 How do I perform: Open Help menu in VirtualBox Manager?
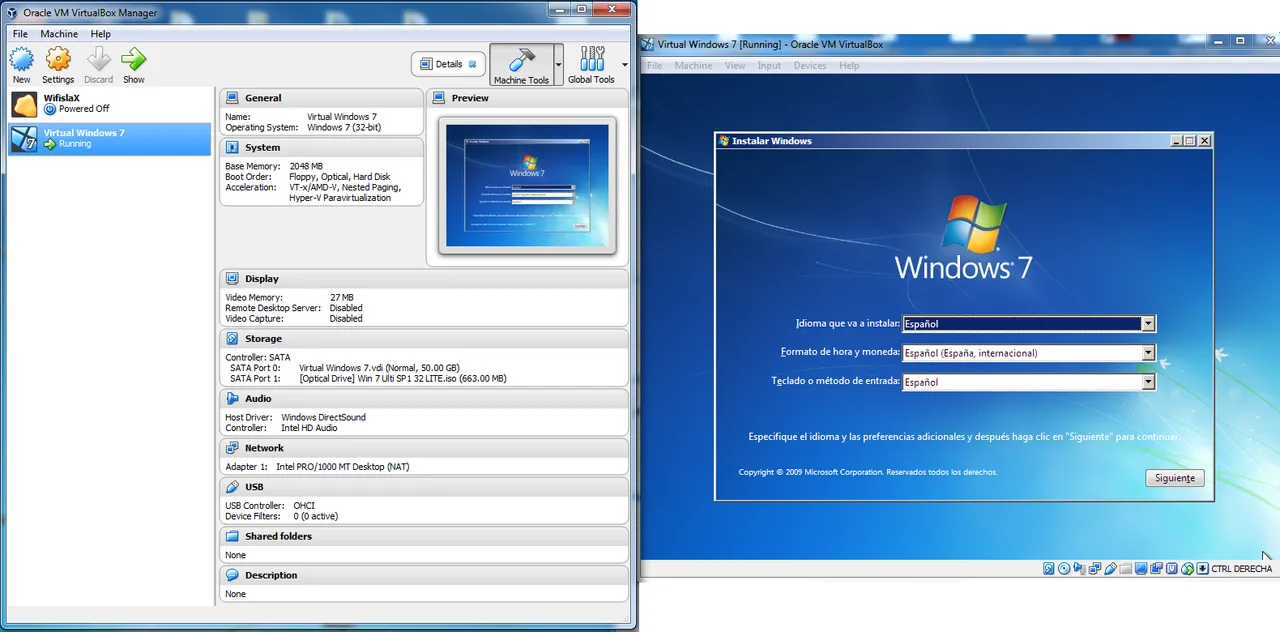100,34
